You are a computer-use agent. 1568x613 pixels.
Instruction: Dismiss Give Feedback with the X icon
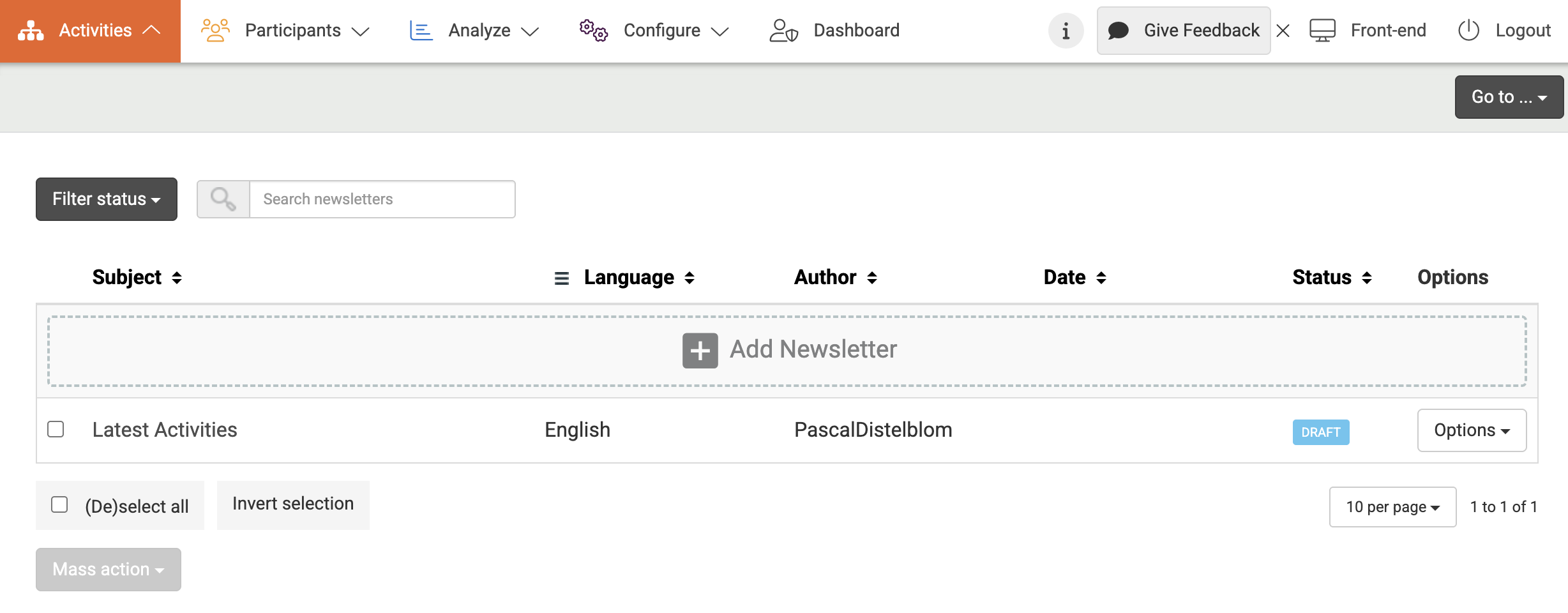(x=1283, y=31)
